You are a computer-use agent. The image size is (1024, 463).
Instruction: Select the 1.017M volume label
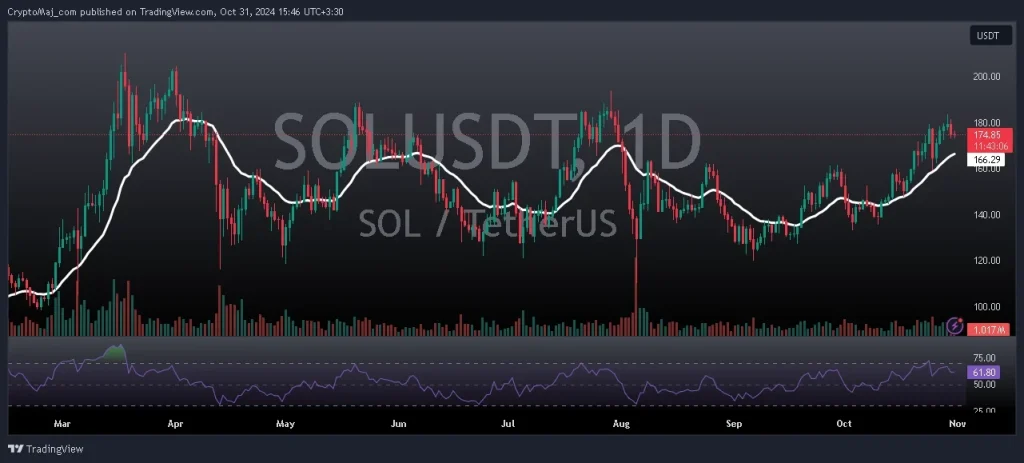coord(986,329)
